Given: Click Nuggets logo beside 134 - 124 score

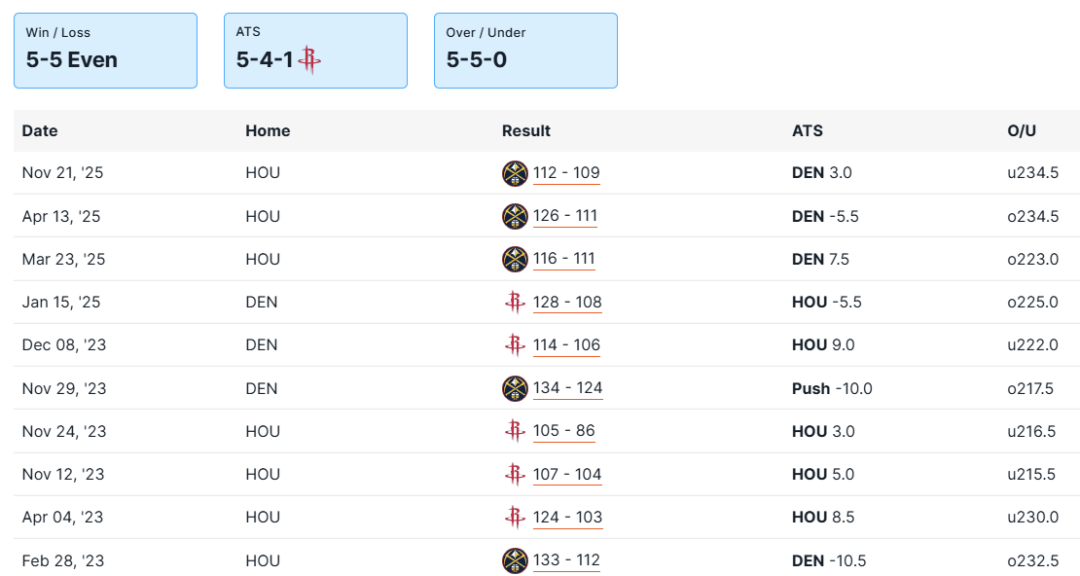Looking at the screenshot, I should [x=514, y=388].
